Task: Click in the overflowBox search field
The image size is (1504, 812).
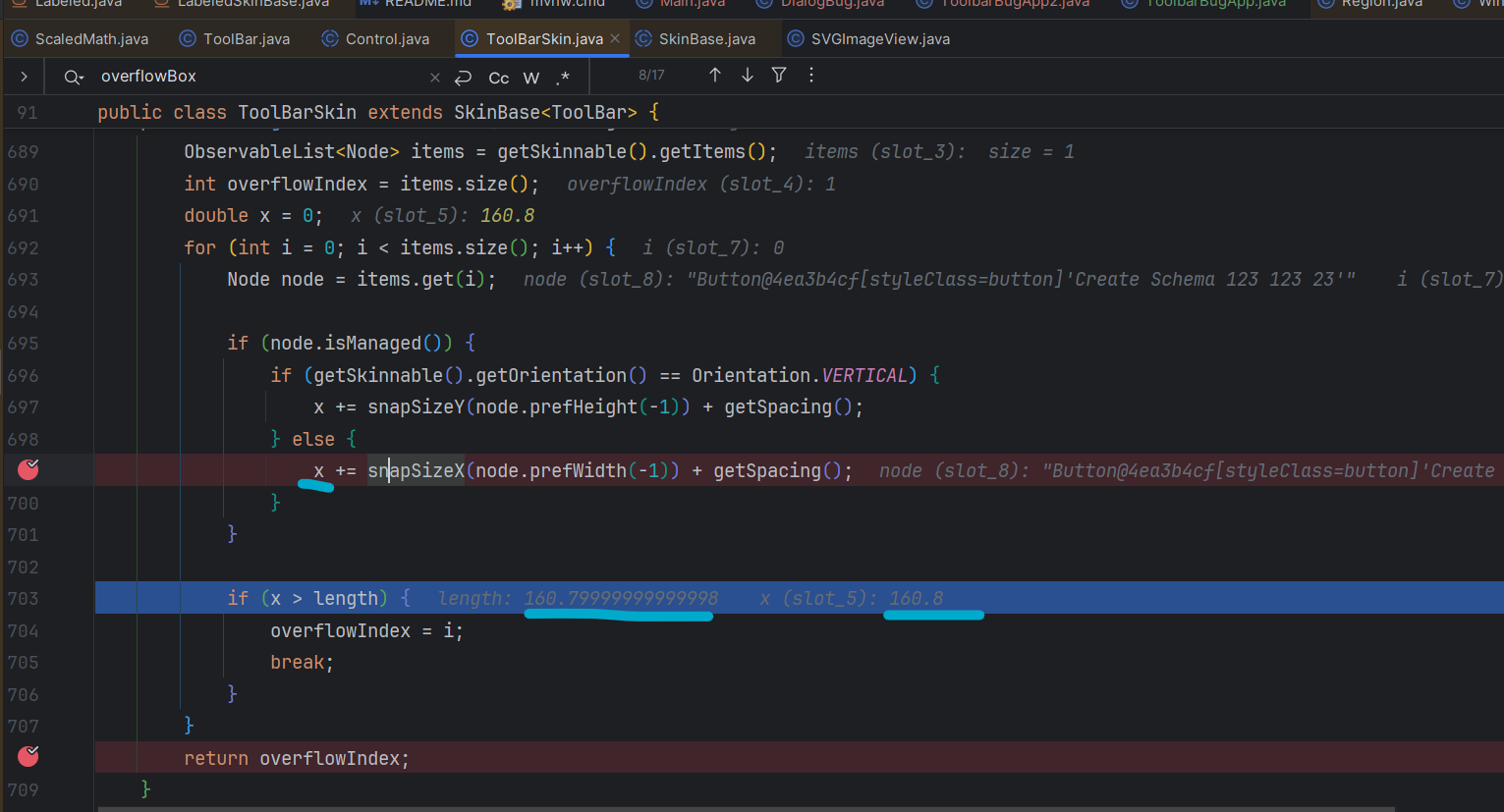Action: click(x=255, y=77)
